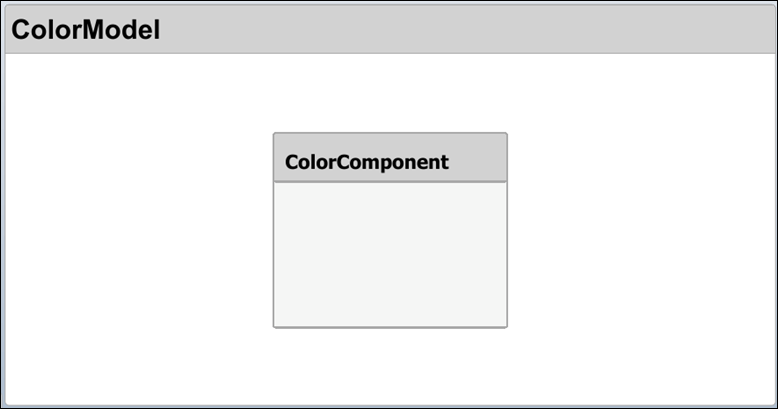
Task: Select the left border of ColorComponent block
Action: [x=274, y=254]
